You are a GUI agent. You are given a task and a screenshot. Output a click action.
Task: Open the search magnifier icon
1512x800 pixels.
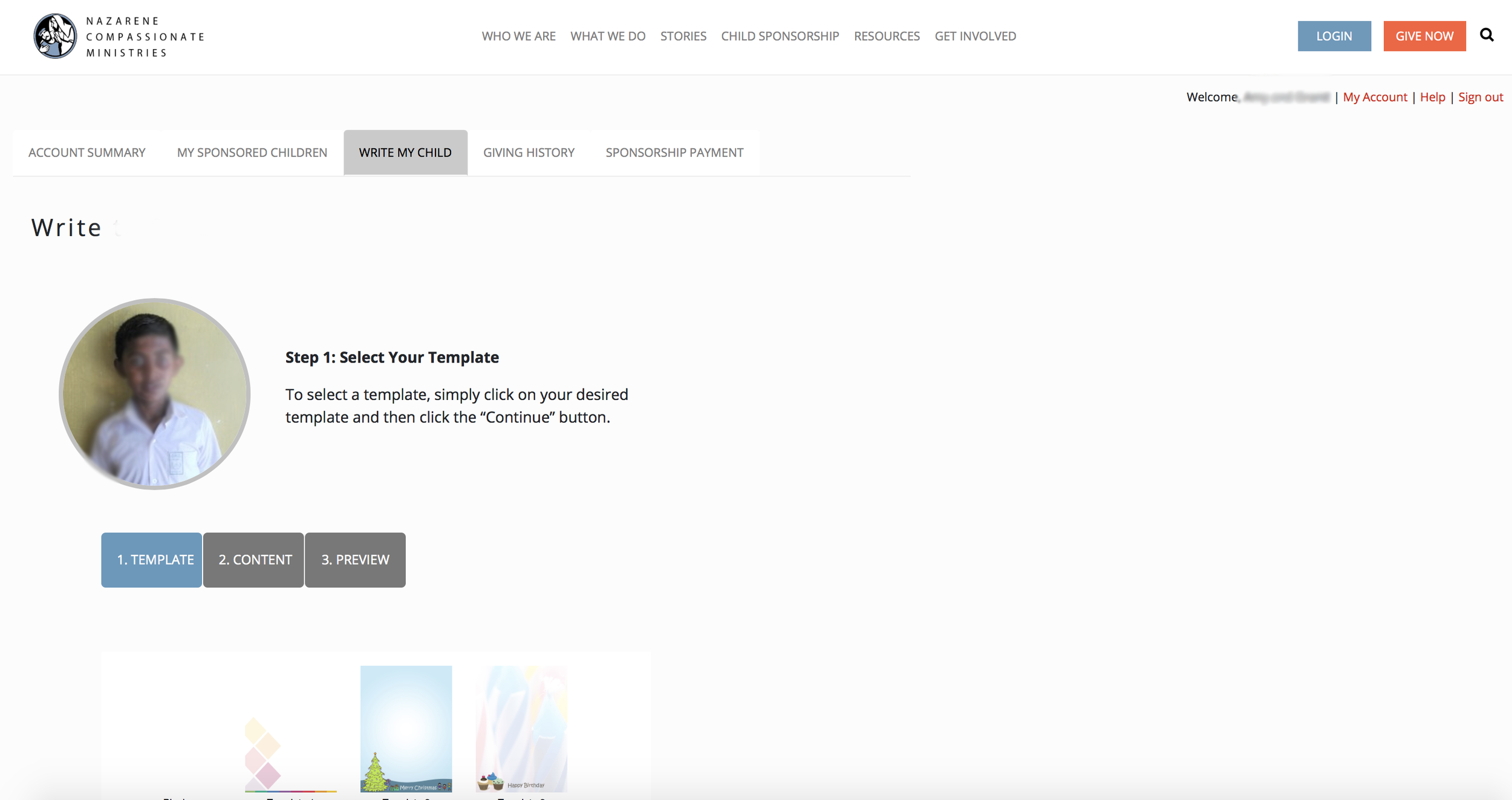(x=1487, y=36)
